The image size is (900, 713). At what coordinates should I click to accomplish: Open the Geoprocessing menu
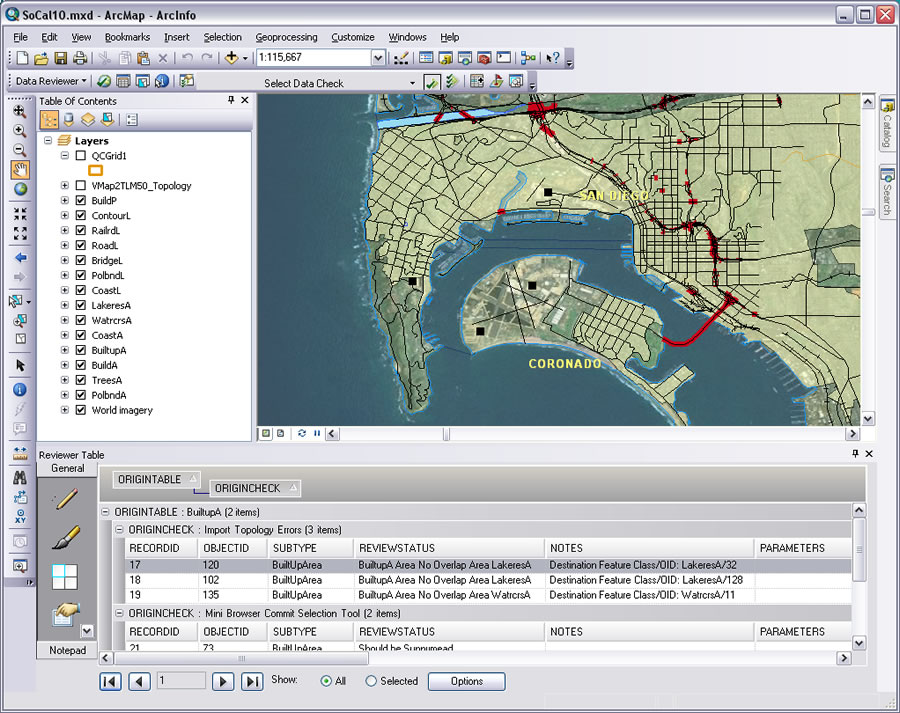pos(285,37)
